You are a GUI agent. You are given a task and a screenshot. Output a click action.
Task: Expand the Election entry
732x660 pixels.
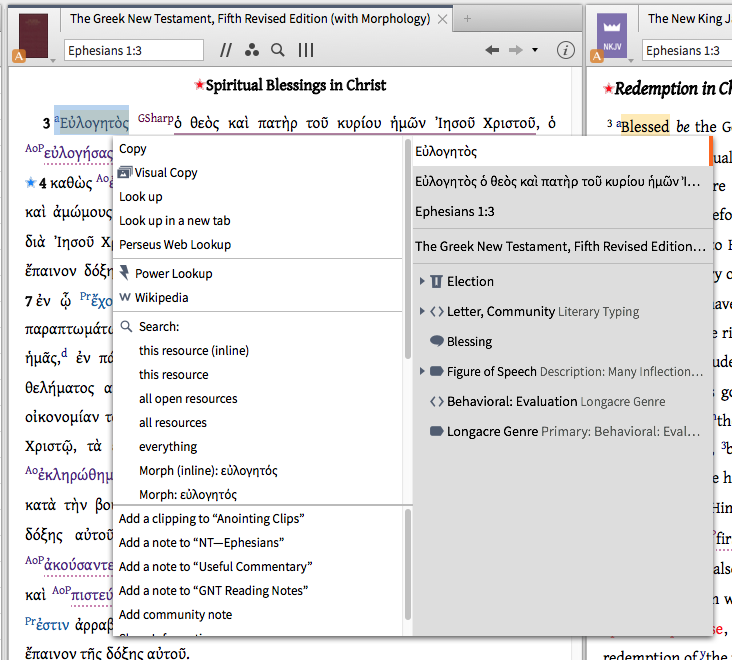click(422, 281)
